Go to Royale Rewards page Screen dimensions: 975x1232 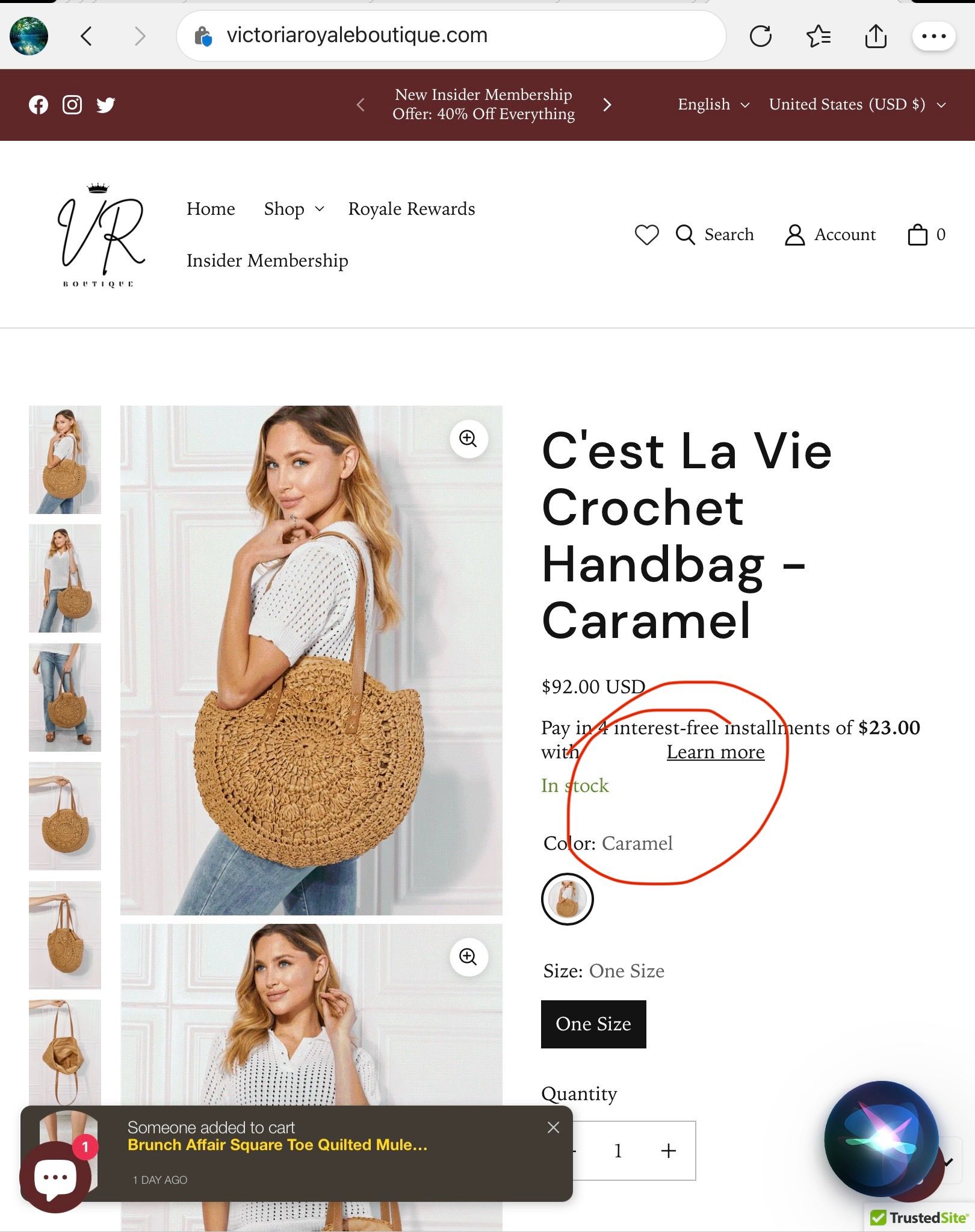[x=412, y=209]
